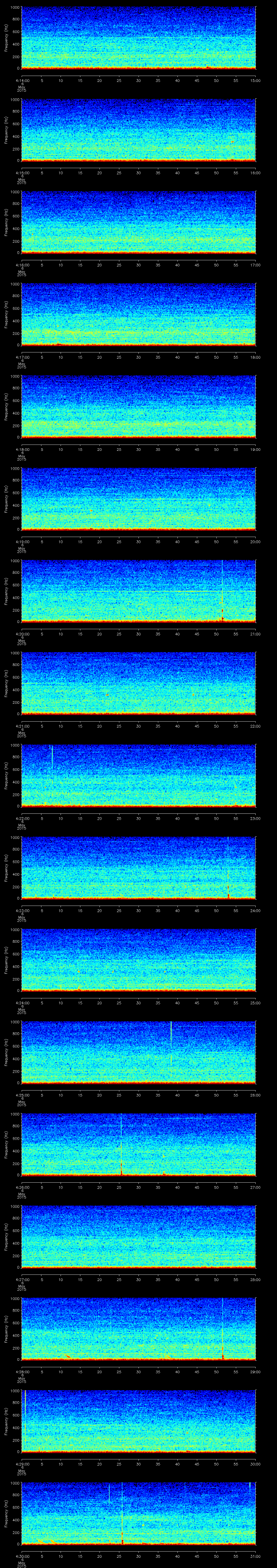The height and width of the screenshot is (1568, 277).
Task: Click the 20:00 end time label
Action: click(256, 542)
